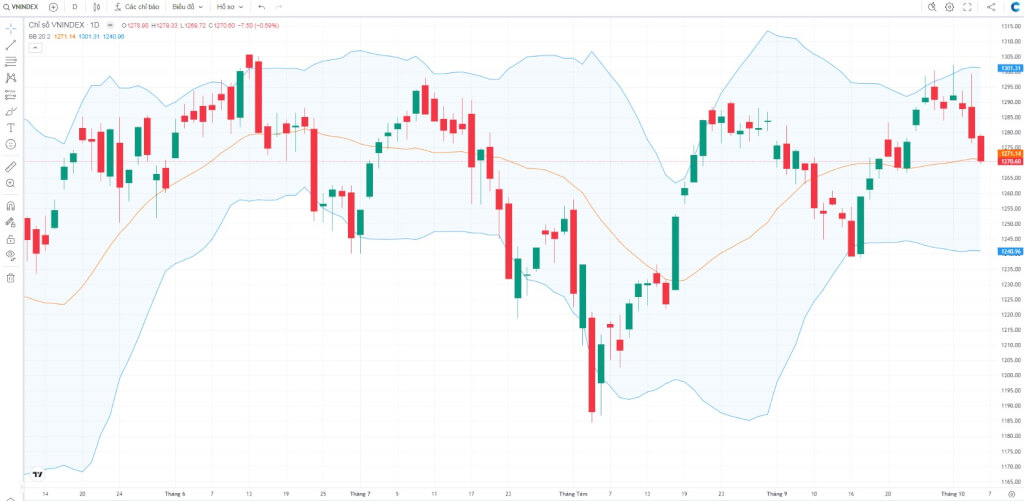This screenshot has height=501, width=1024.
Task: Toggle hide all drawings eye icon
Action: (x=10, y=255)
